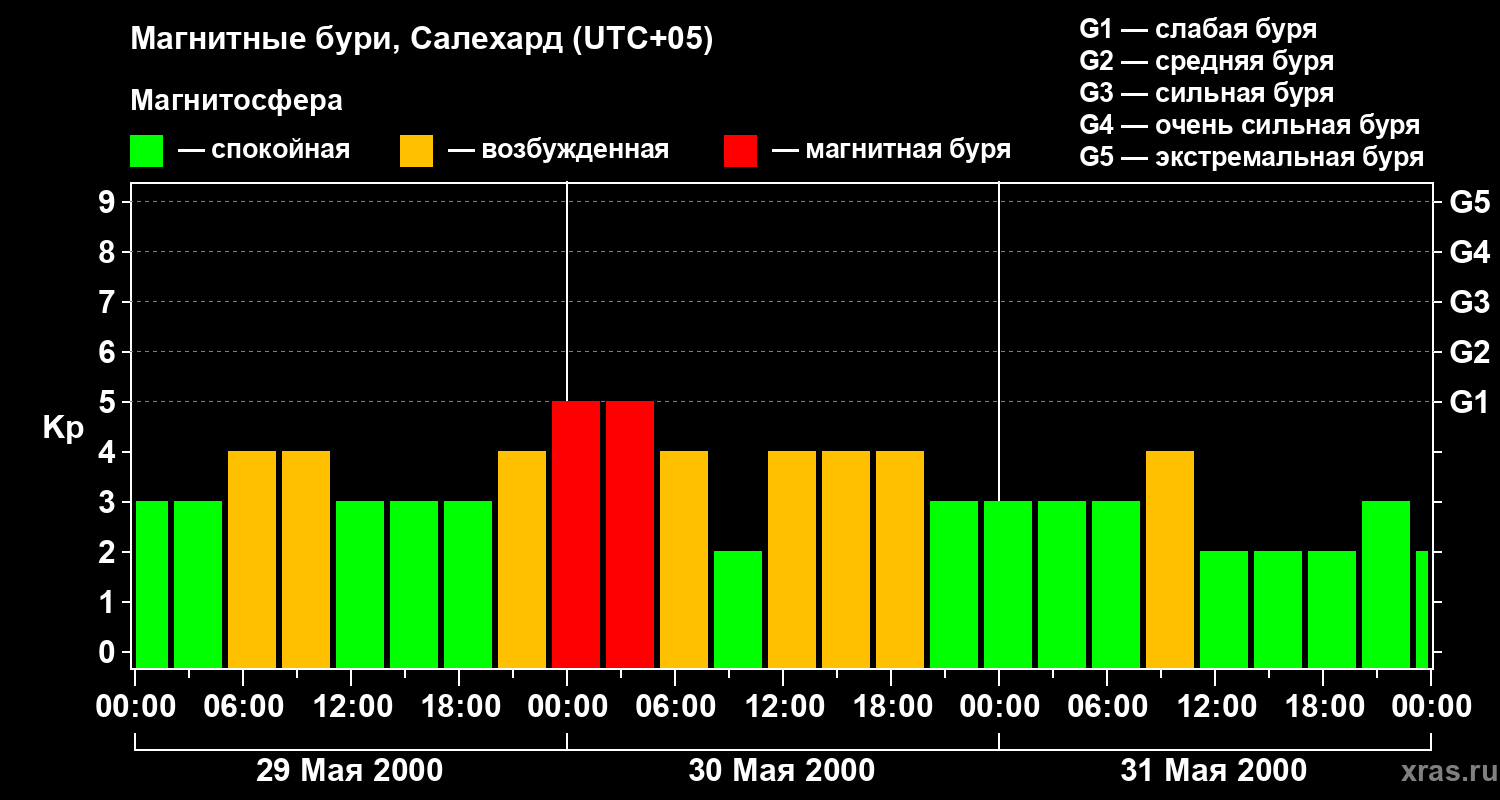
Task: Select the line "G3 — сильная буря"
Action: tap(1206, 93)
